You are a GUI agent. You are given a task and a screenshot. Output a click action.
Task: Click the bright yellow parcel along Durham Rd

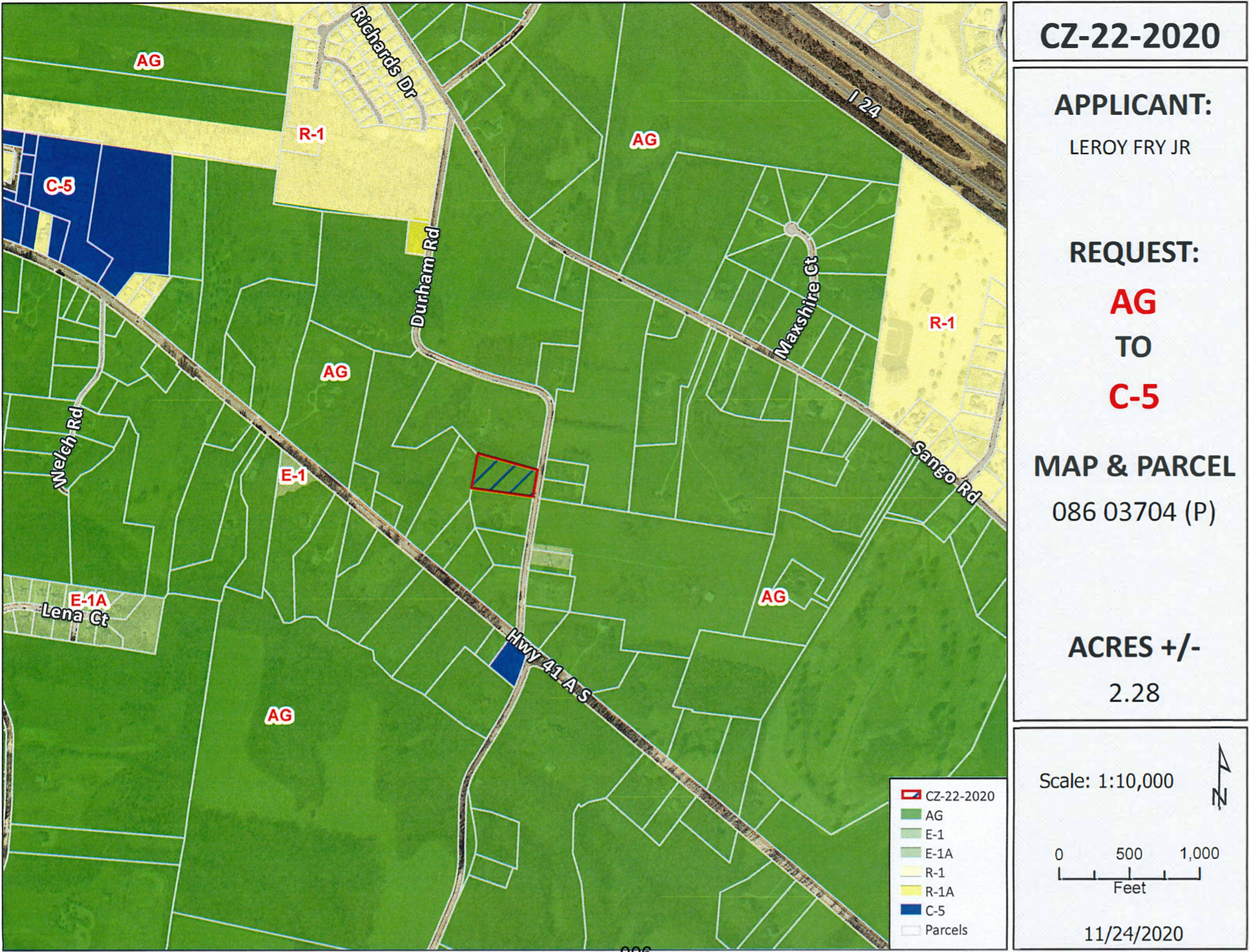417,238
